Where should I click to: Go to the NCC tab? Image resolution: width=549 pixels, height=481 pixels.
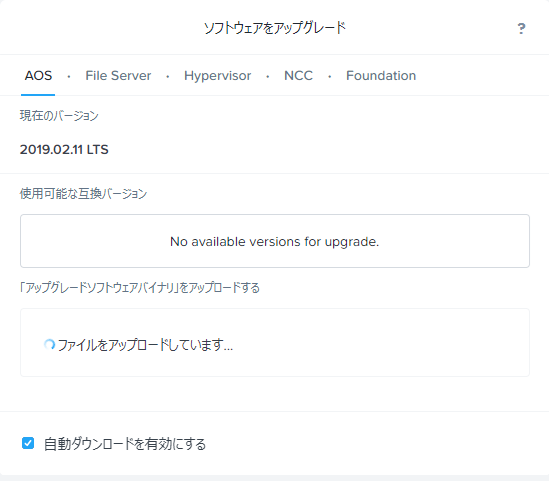(298, 76)
